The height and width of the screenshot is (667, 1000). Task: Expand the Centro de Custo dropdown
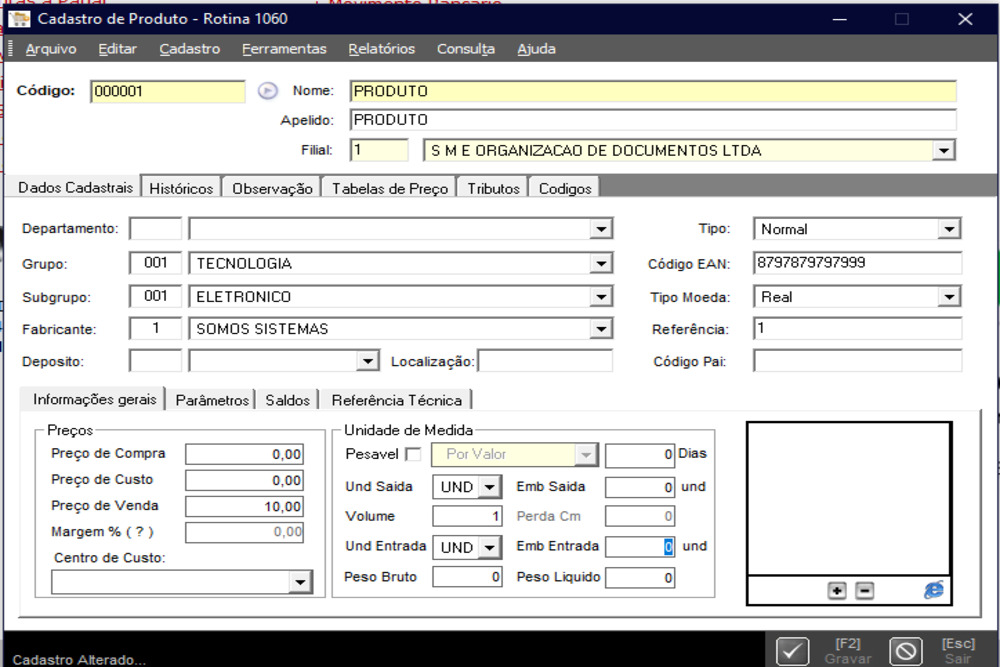(300, 582)
